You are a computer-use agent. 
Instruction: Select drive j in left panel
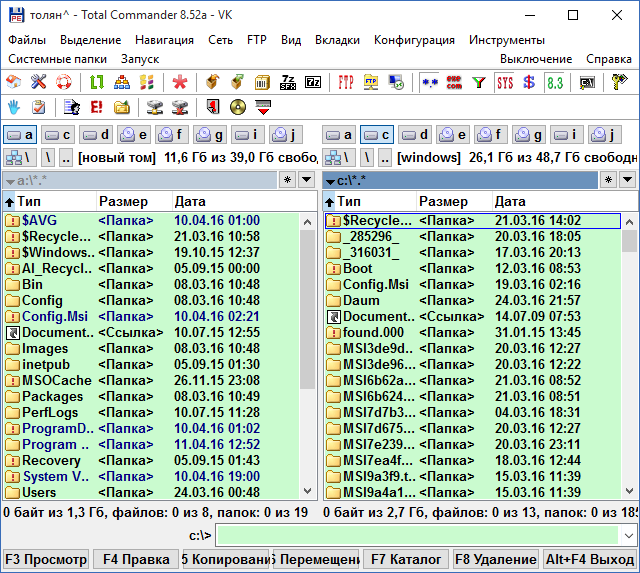coord(286,135)
